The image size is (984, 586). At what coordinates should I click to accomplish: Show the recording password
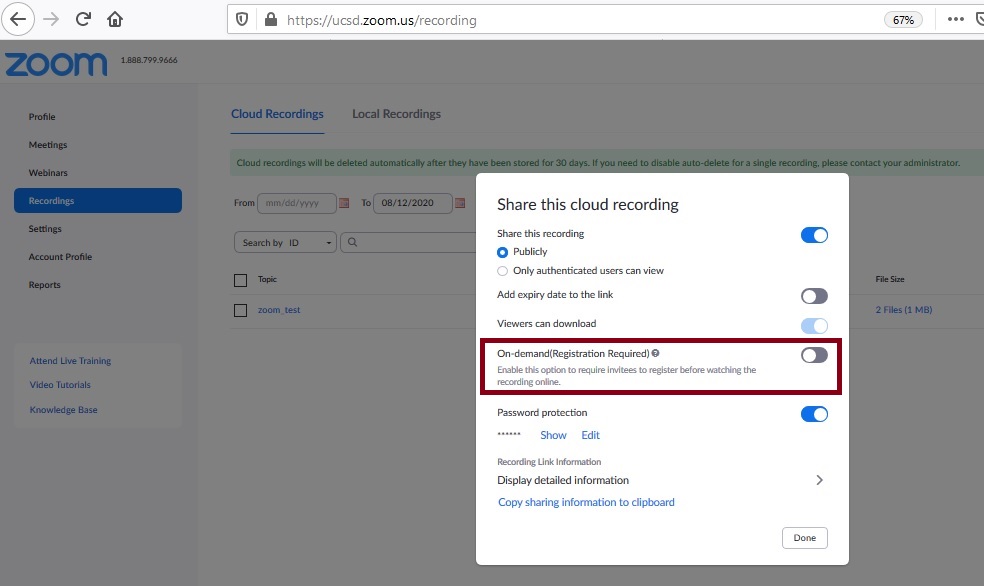[x=554, y=435]
